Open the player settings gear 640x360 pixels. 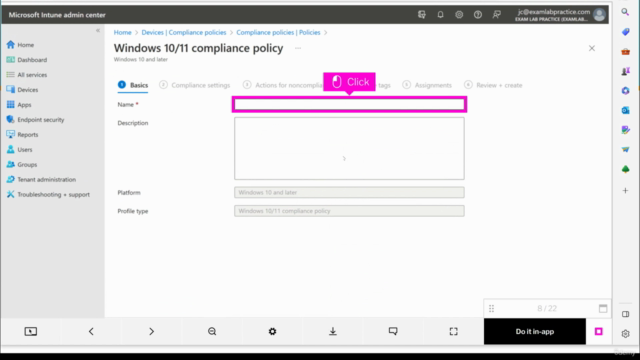click(272, 331)
